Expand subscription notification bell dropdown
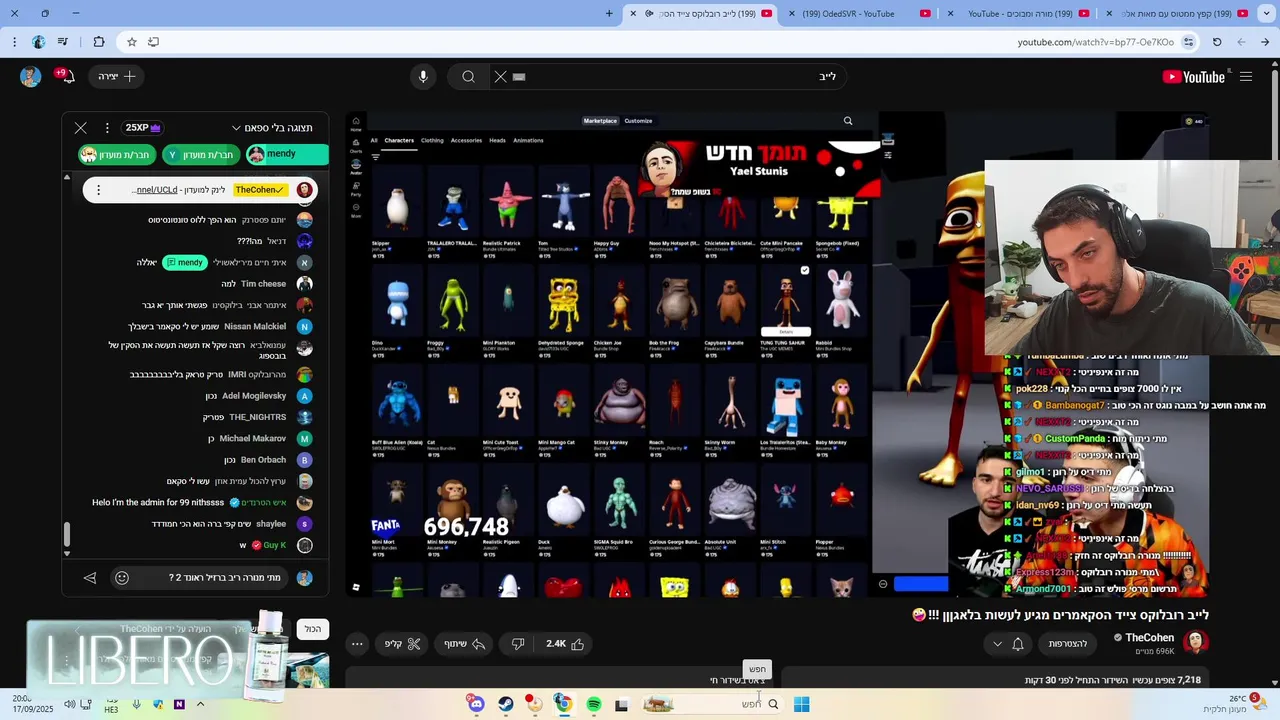The height and width of the screenshot is (720, 1280). [1007, 644]
